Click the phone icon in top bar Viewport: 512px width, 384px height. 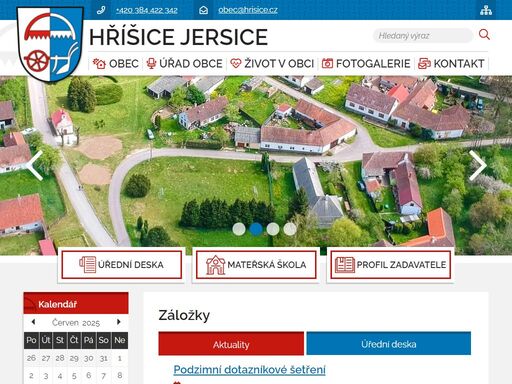tap(101, 10)
